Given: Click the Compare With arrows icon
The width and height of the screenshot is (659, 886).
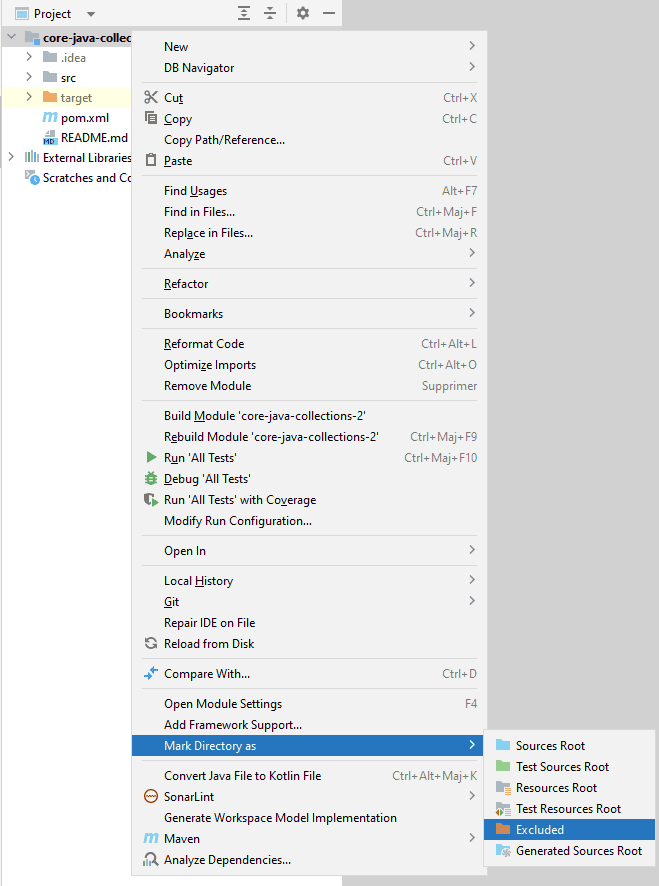Looking at the screenshot, I should [151, 673].
